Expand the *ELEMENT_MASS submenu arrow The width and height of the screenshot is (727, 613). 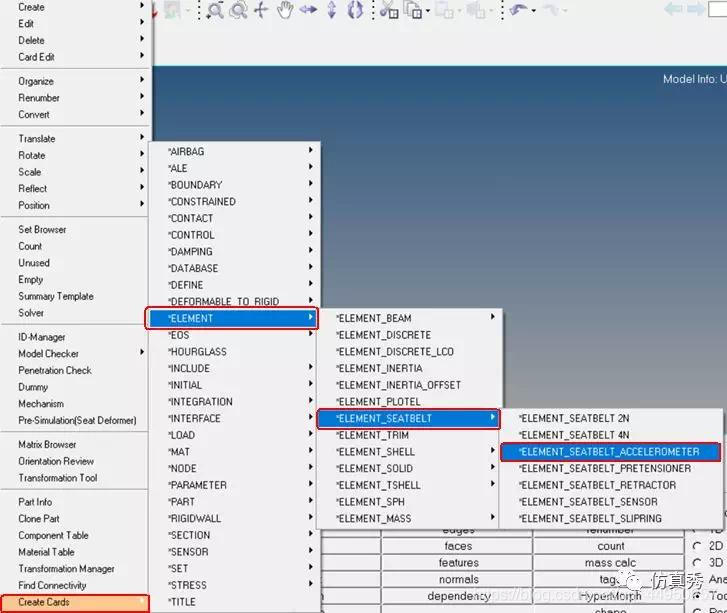click(492, 517)
